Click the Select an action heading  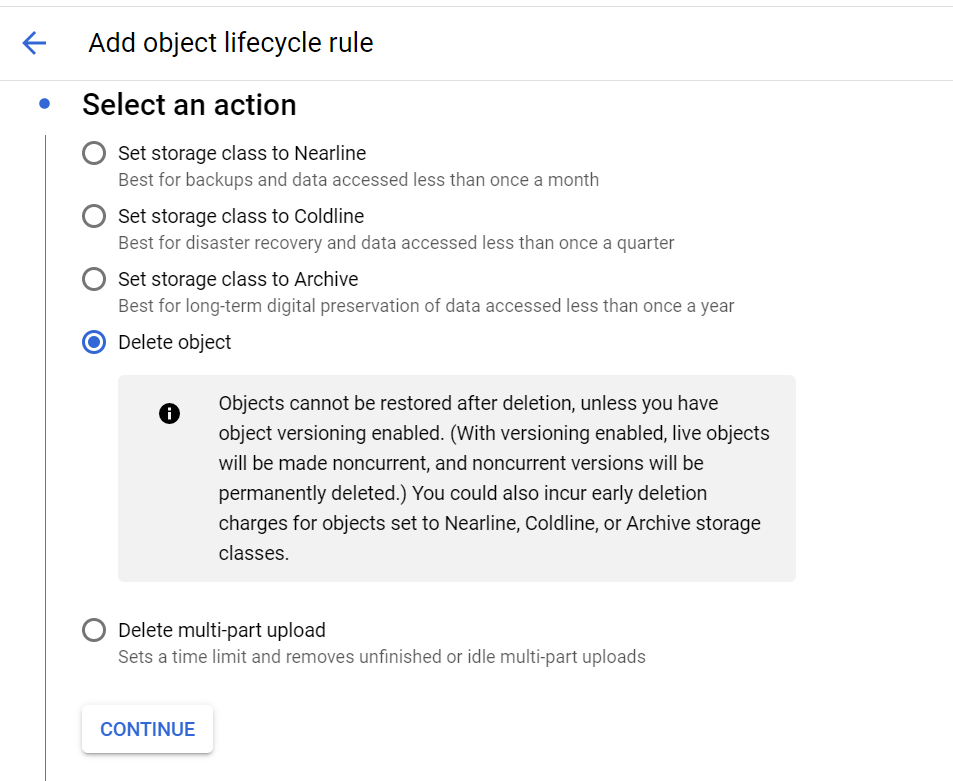pyautogui.click(x=189, y=104)
